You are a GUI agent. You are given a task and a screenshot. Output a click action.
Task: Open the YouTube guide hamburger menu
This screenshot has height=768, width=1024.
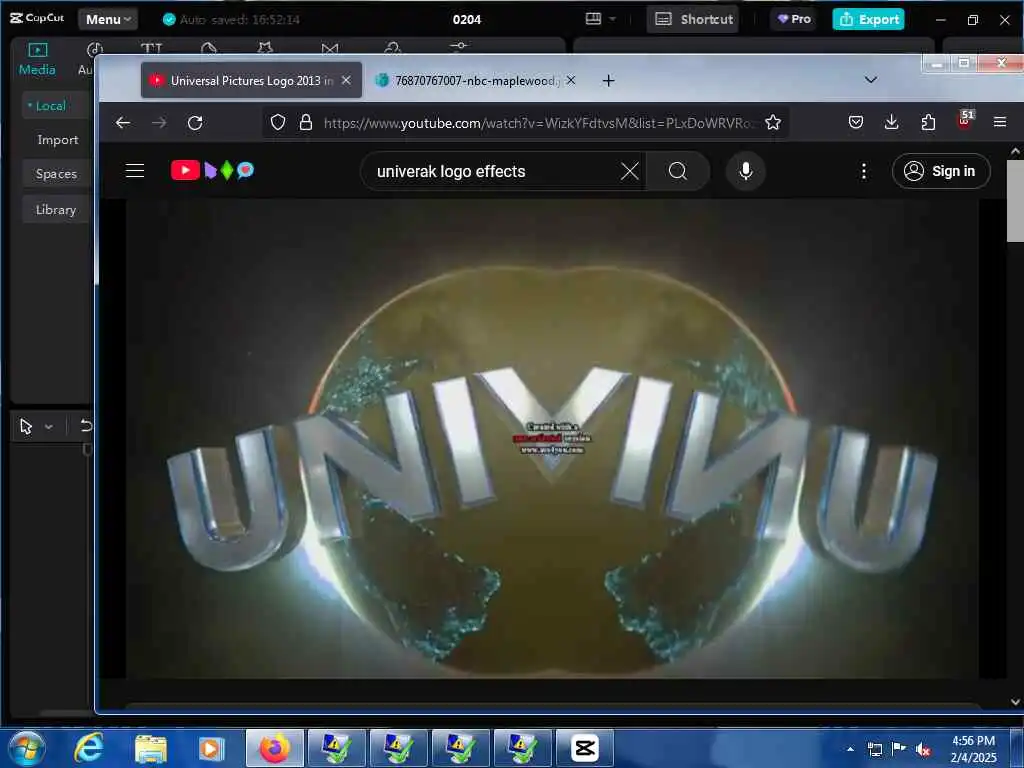(135, 171)
